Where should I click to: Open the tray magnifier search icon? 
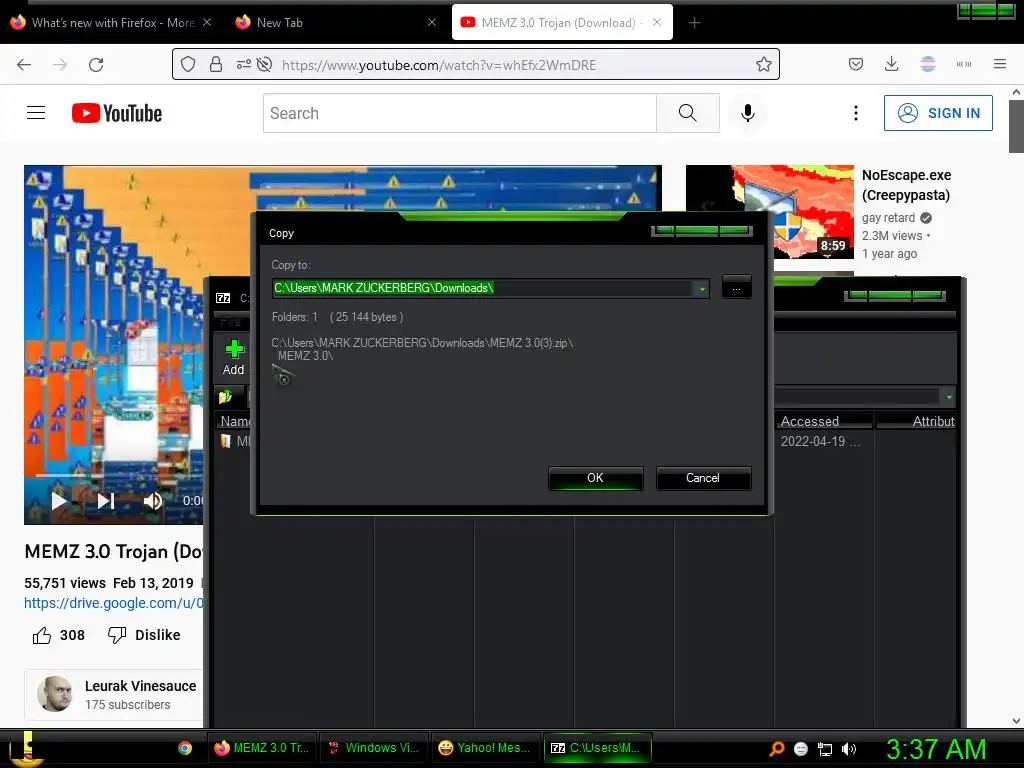tap(776, 749)
